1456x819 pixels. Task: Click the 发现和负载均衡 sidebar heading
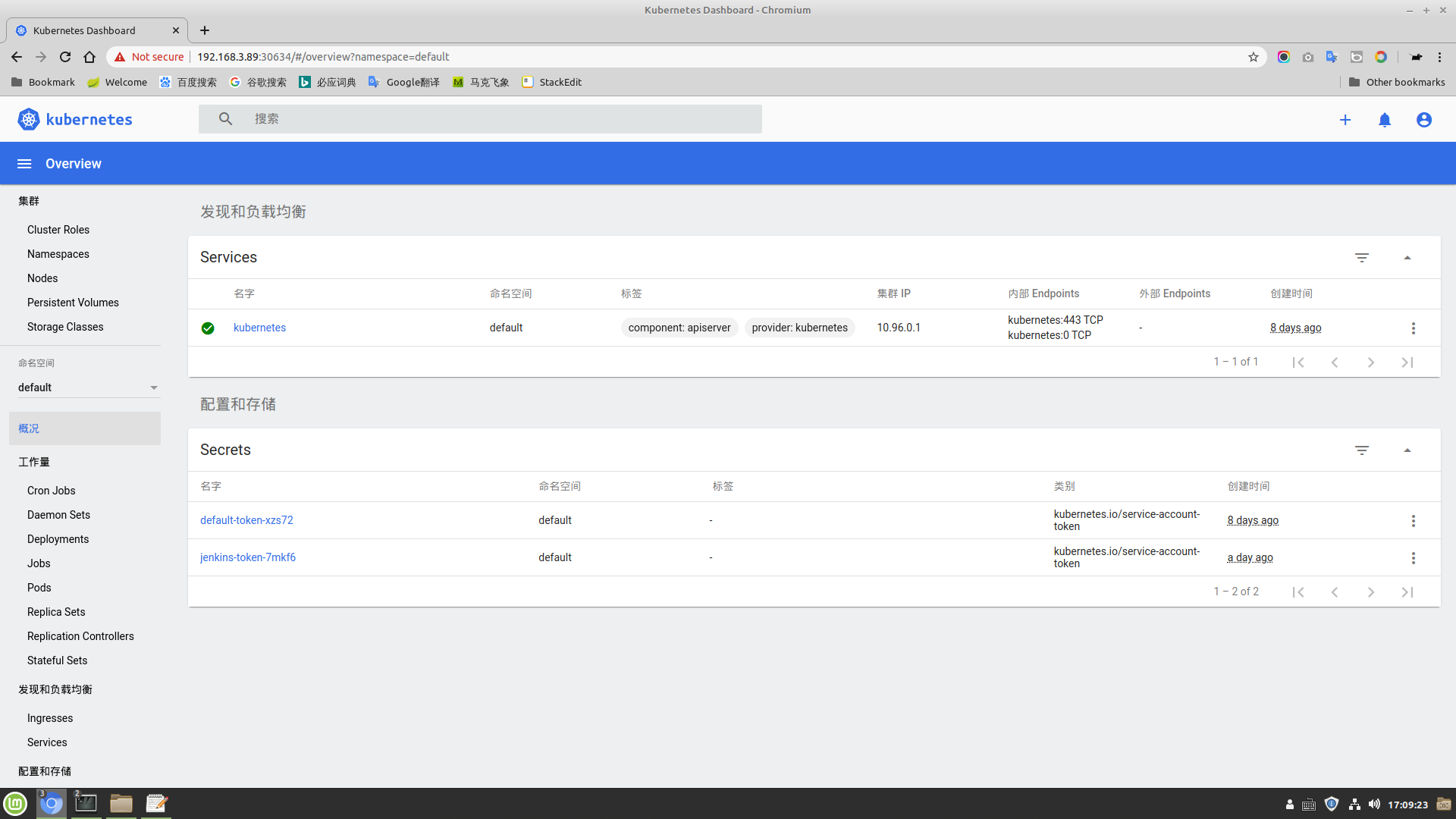pos(55,689)
